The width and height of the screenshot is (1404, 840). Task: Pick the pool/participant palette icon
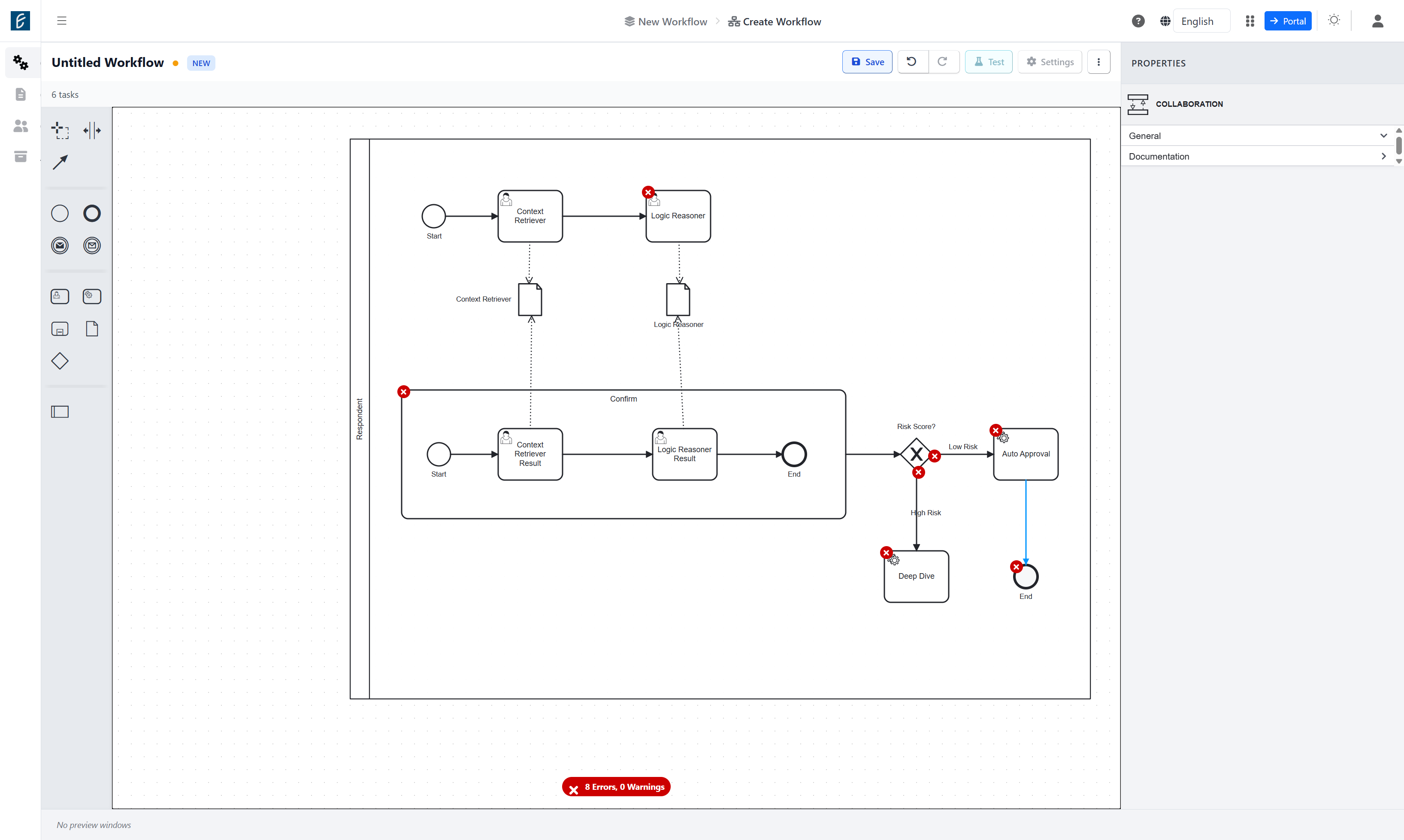tap(60, 411)
